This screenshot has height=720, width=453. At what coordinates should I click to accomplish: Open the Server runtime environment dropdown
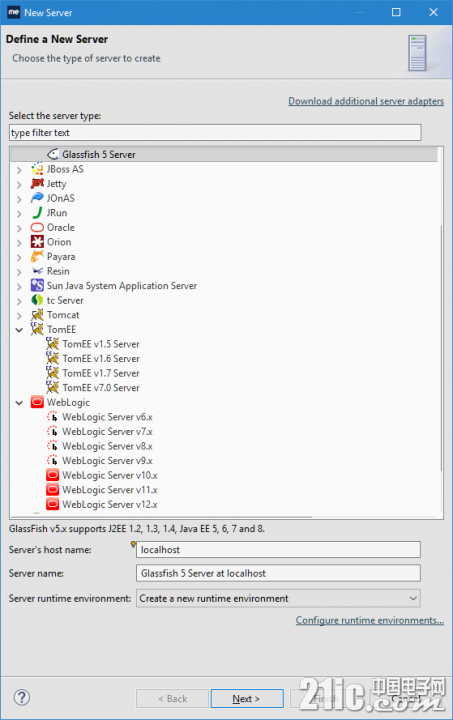[278, 598]
